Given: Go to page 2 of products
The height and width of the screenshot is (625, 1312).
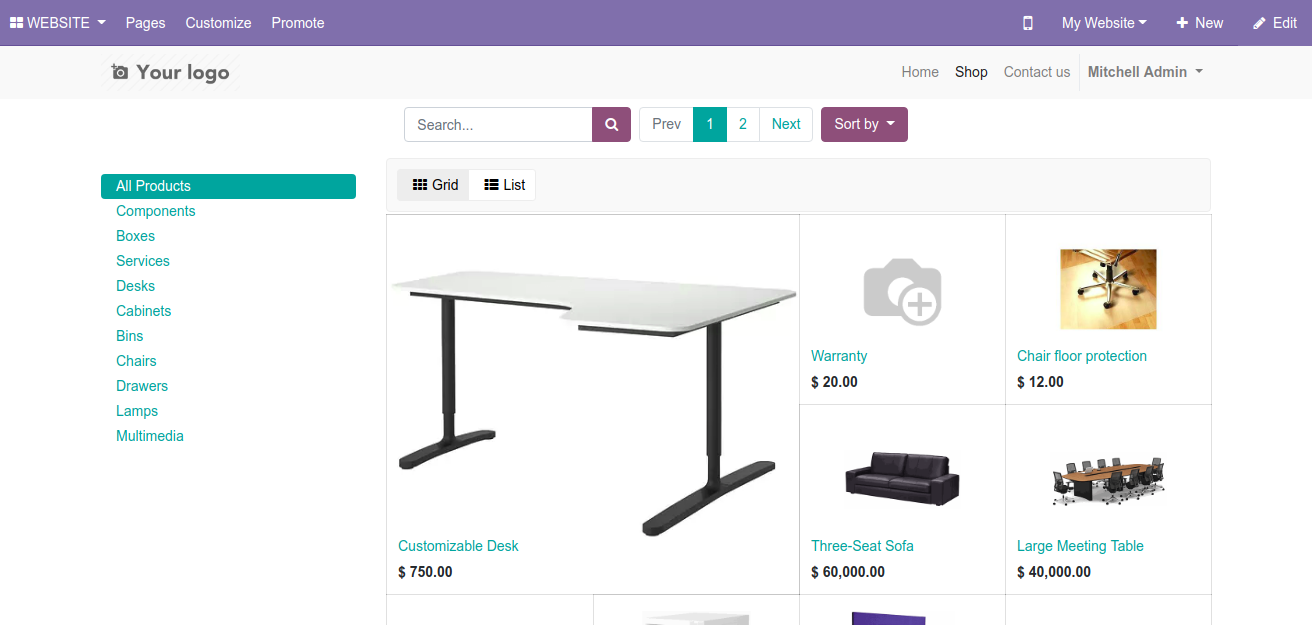Looking at the screenshot, I should pos(743,125).
